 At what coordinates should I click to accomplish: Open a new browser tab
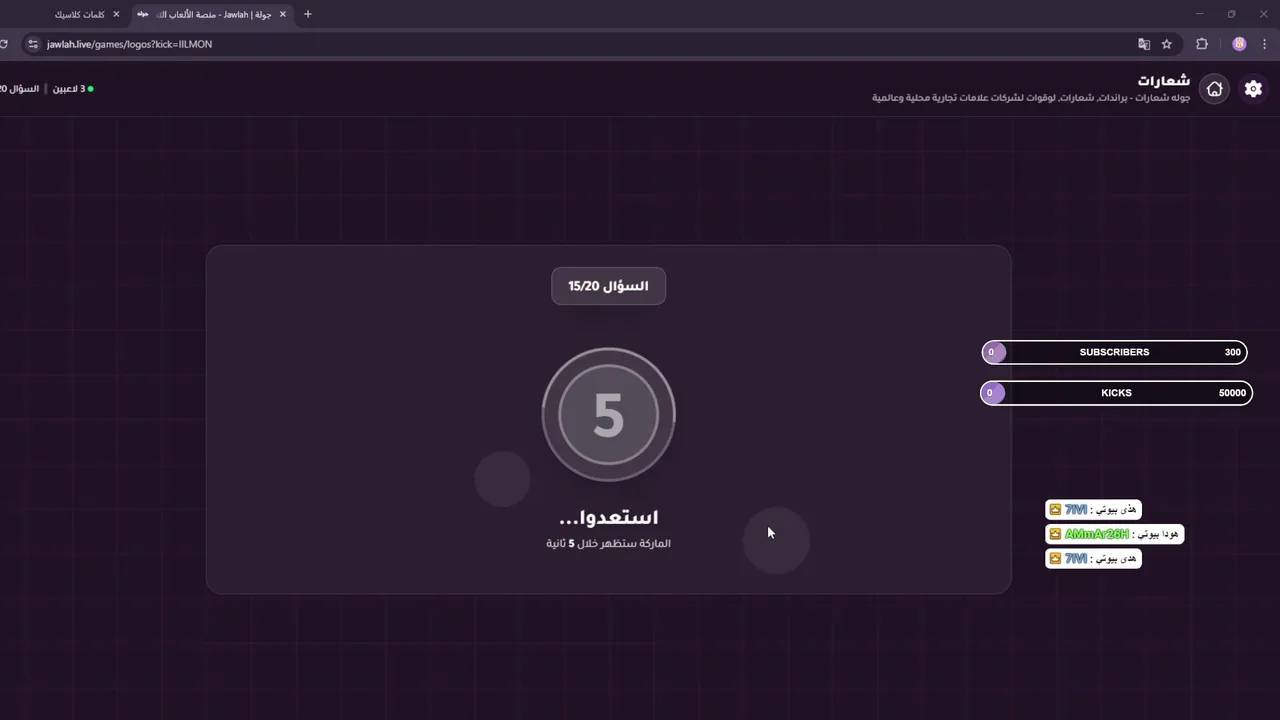(307, 14)
